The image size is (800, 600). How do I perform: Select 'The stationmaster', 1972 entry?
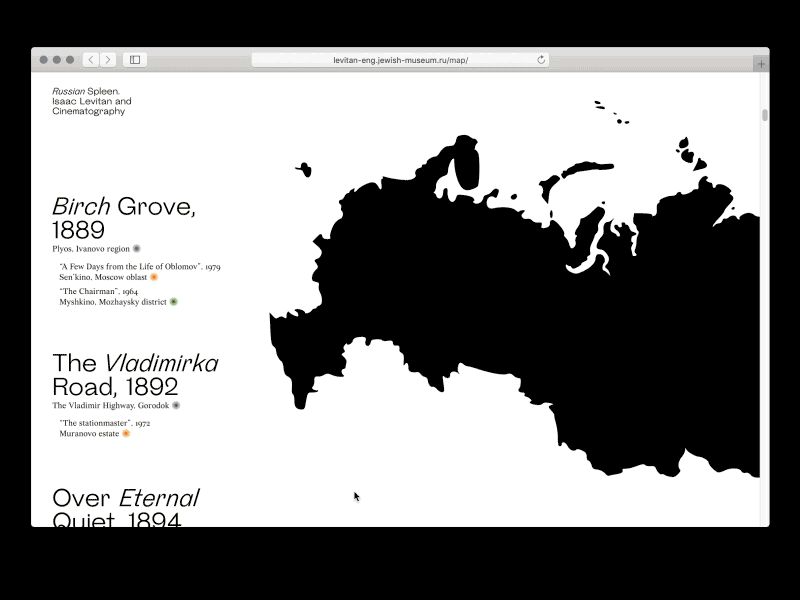click(x=107, y=424)
